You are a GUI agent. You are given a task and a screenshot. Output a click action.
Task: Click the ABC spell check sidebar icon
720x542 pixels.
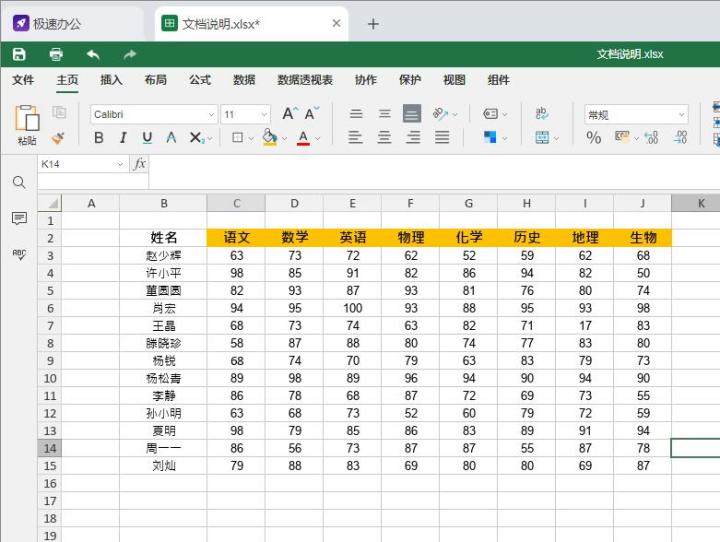[x=19, y=254]
